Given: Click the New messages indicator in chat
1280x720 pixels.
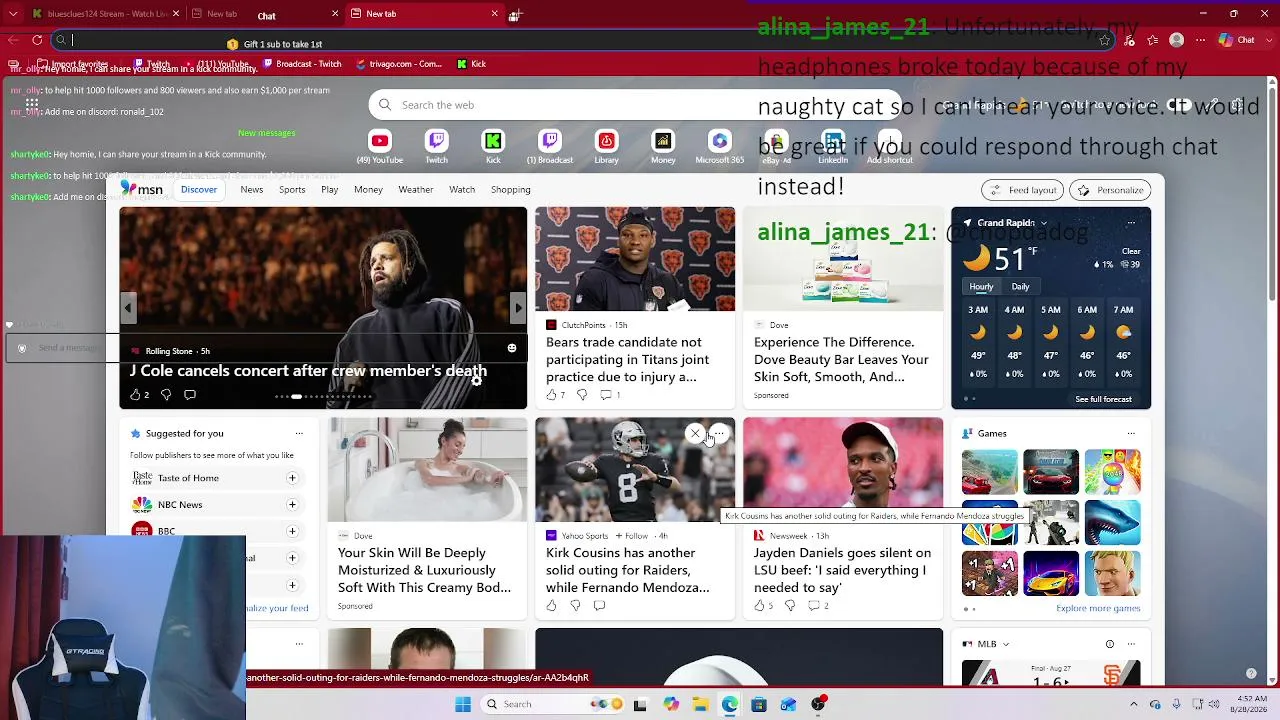Looking at the screenshot, I should (x=267, y=133).
